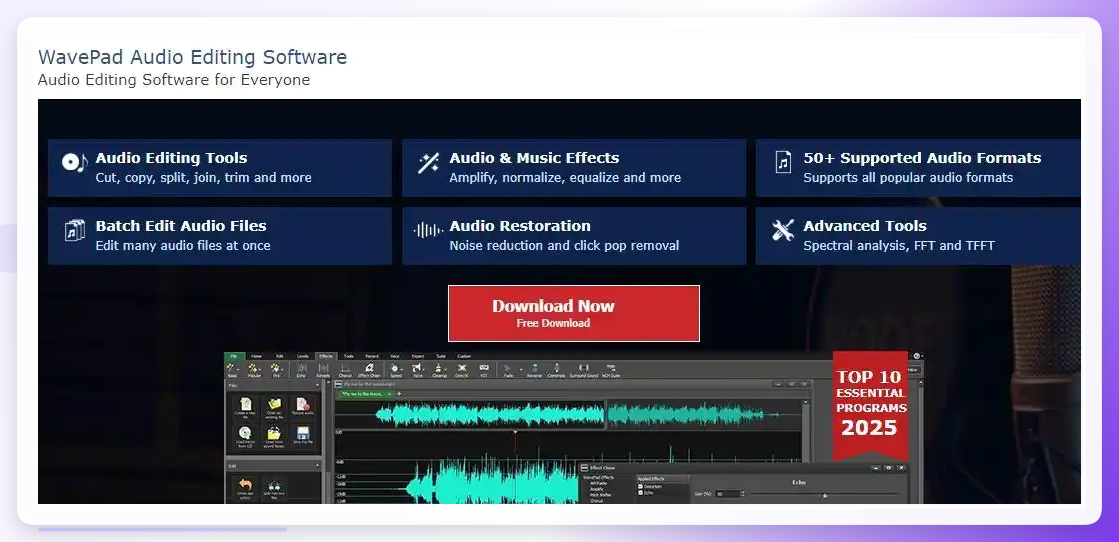The width and height of the screenshot is (1119, 542).
Task: Click the Advanced Tools wrench icon
Action: click(x=783, y=230)
